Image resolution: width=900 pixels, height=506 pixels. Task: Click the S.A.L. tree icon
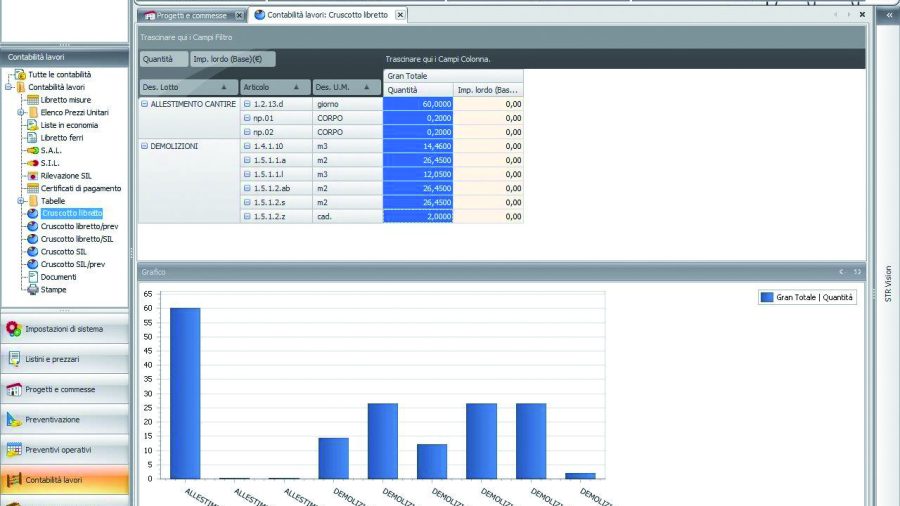coord(32,150)
